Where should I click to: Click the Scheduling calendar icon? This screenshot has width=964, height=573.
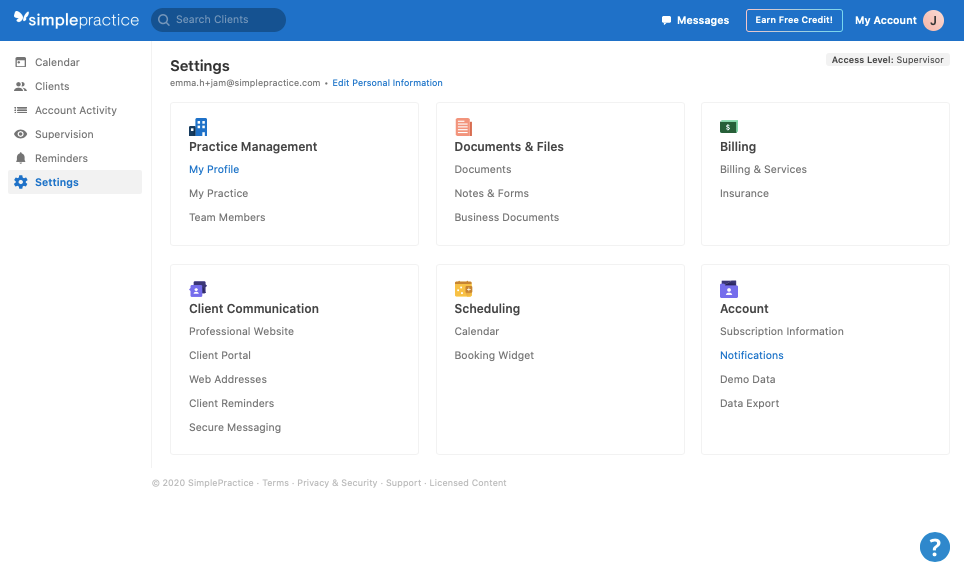(464, 289)
